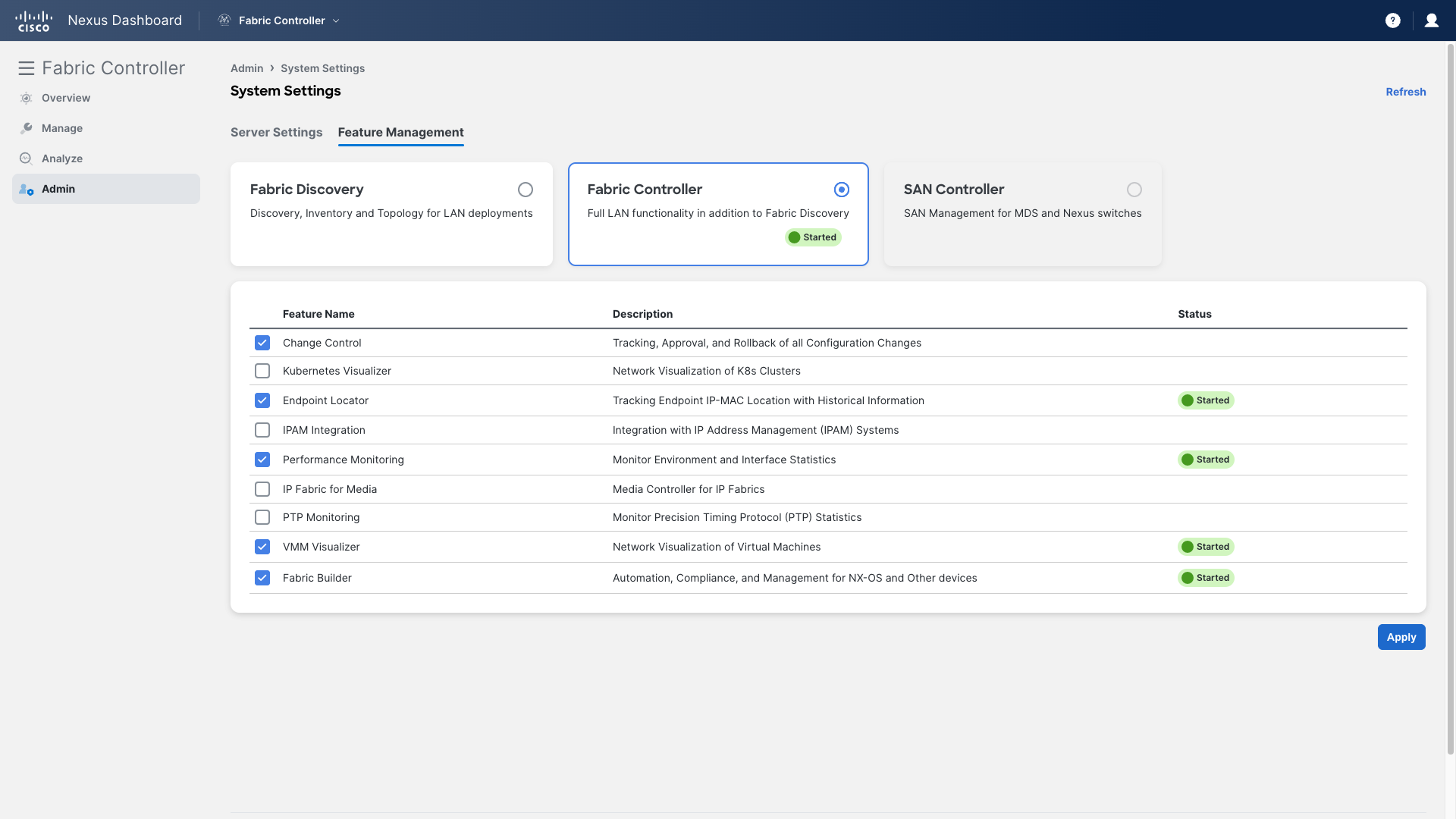This screenshot has height=819, width=1456.
Task: Select the Fabric Controller radio button
Action: pos(842,190)
